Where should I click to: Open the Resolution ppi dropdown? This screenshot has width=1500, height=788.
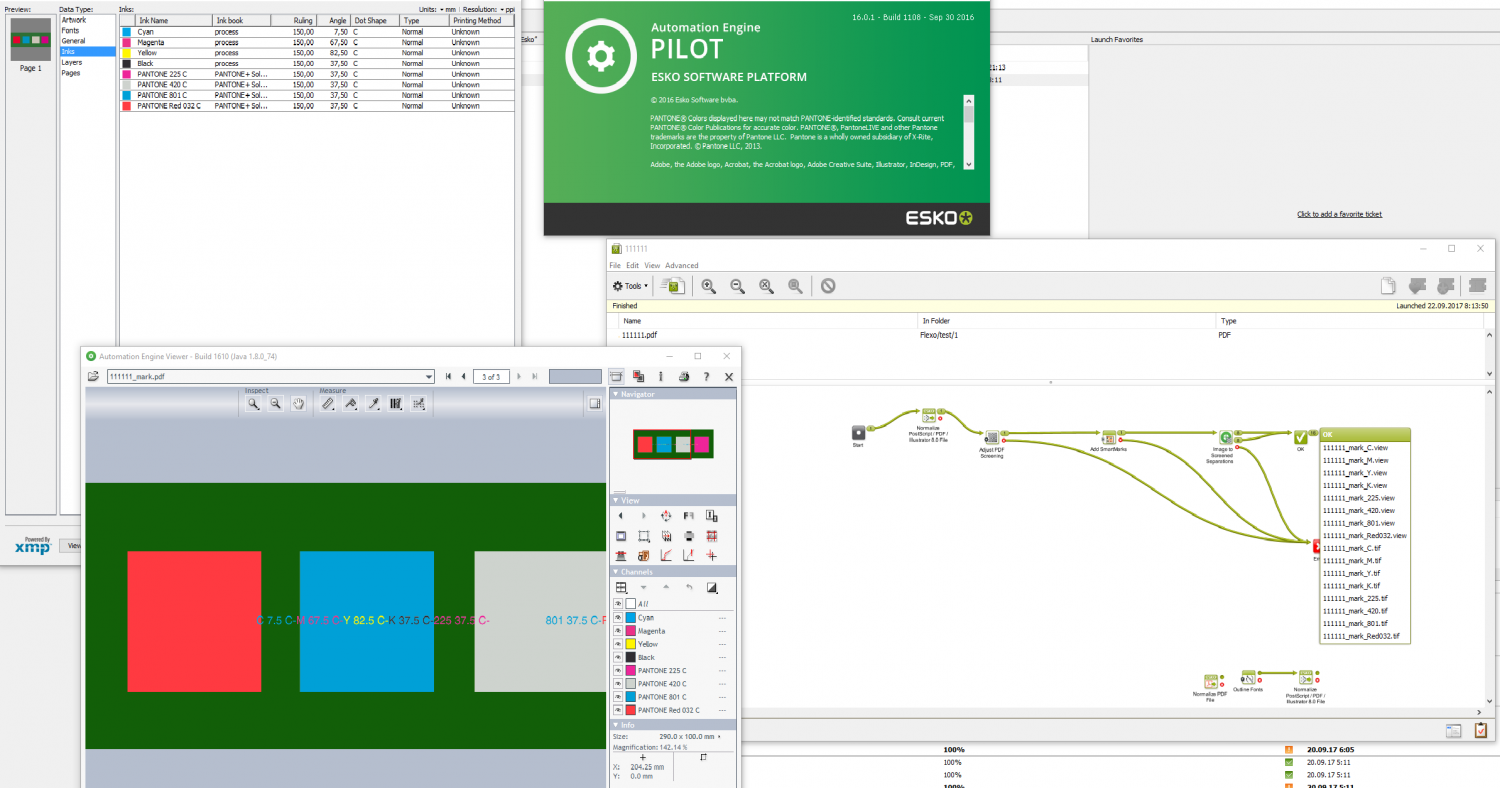509,9
